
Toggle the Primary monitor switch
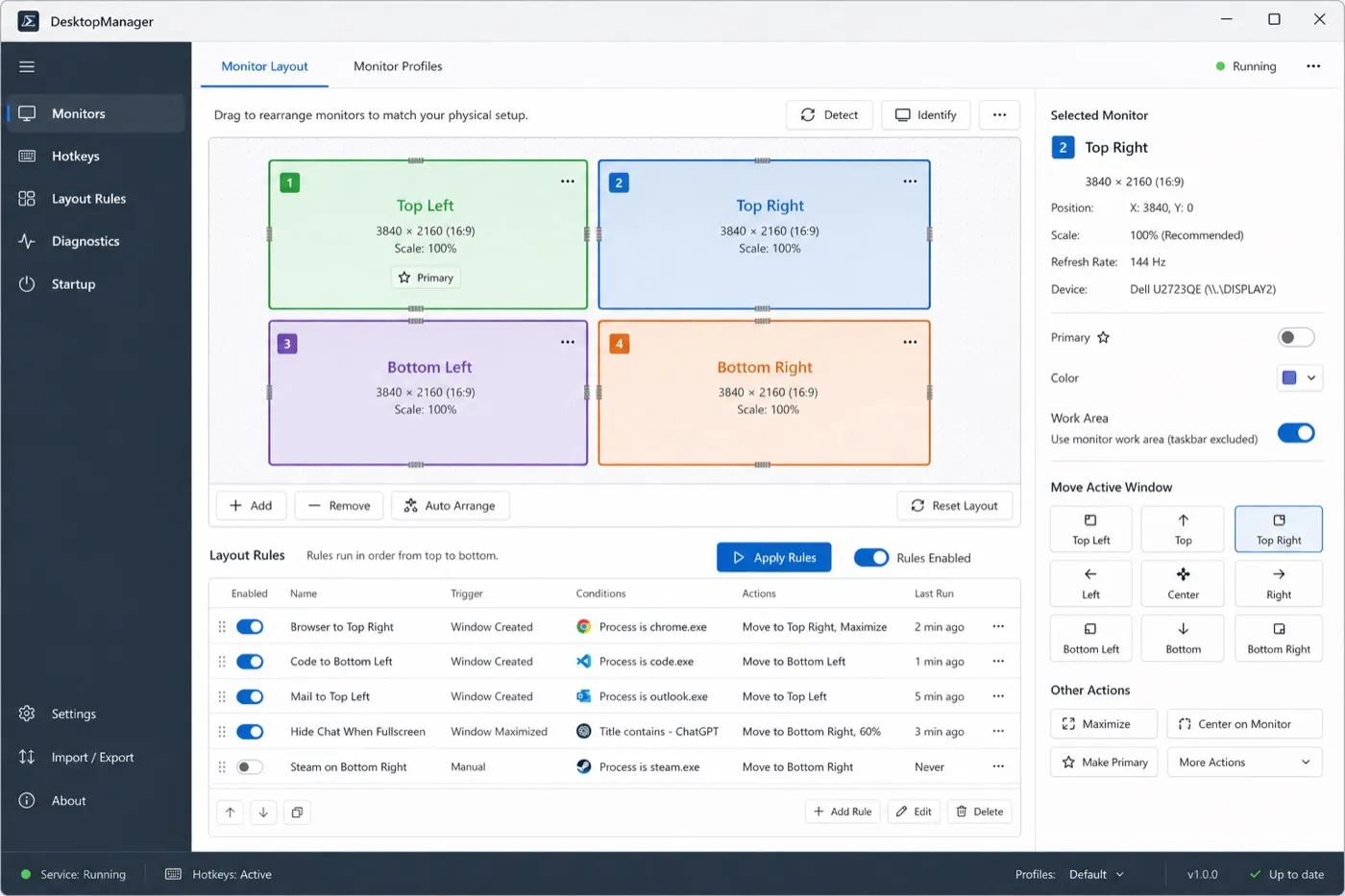(1296, 337)
